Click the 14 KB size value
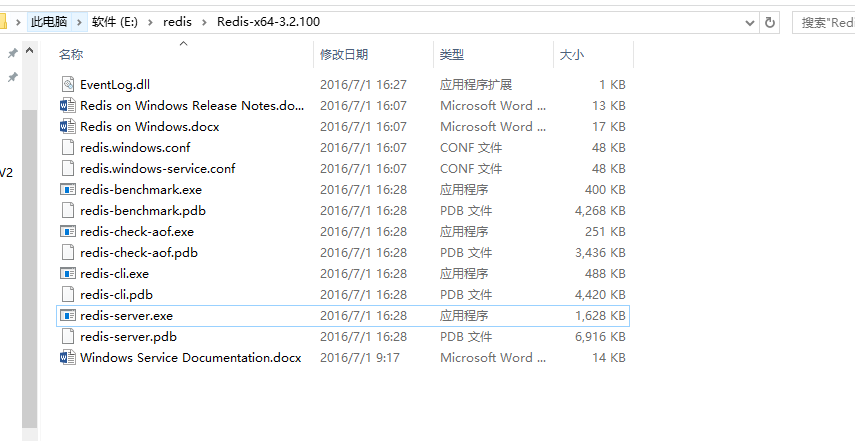 pyautogui.click(x=609, y=358)
